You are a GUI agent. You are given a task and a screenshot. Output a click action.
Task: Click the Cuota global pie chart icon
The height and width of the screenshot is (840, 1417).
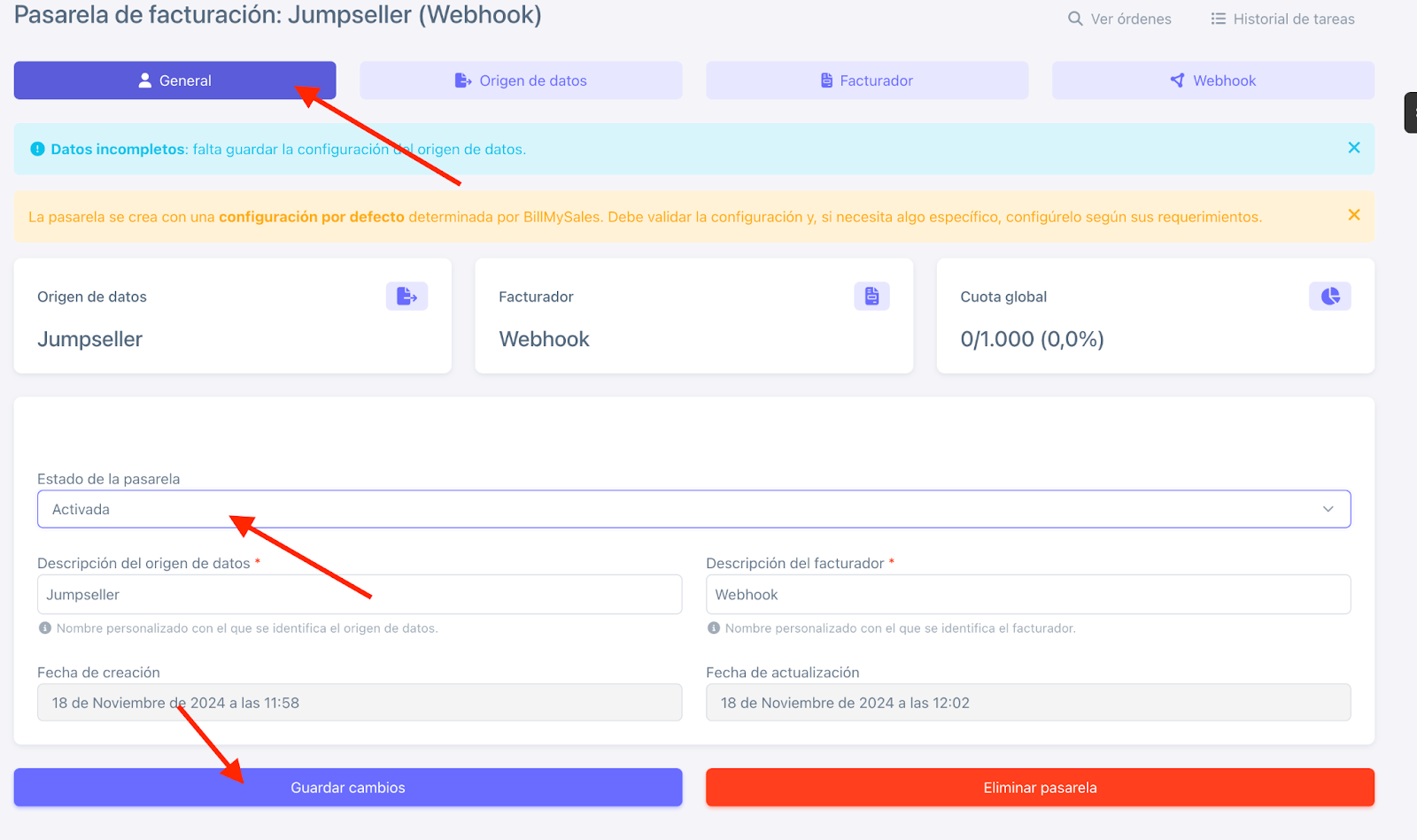(1330, 297)
